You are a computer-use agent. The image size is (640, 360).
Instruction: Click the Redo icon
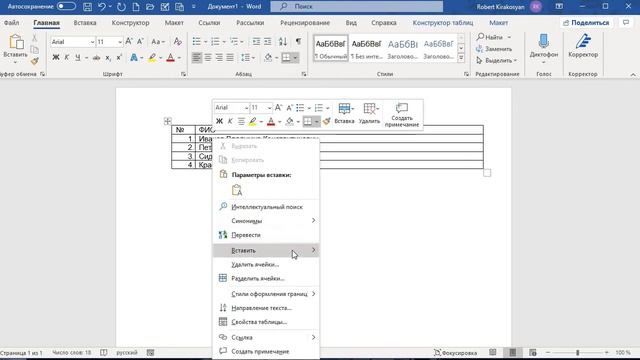121,7
